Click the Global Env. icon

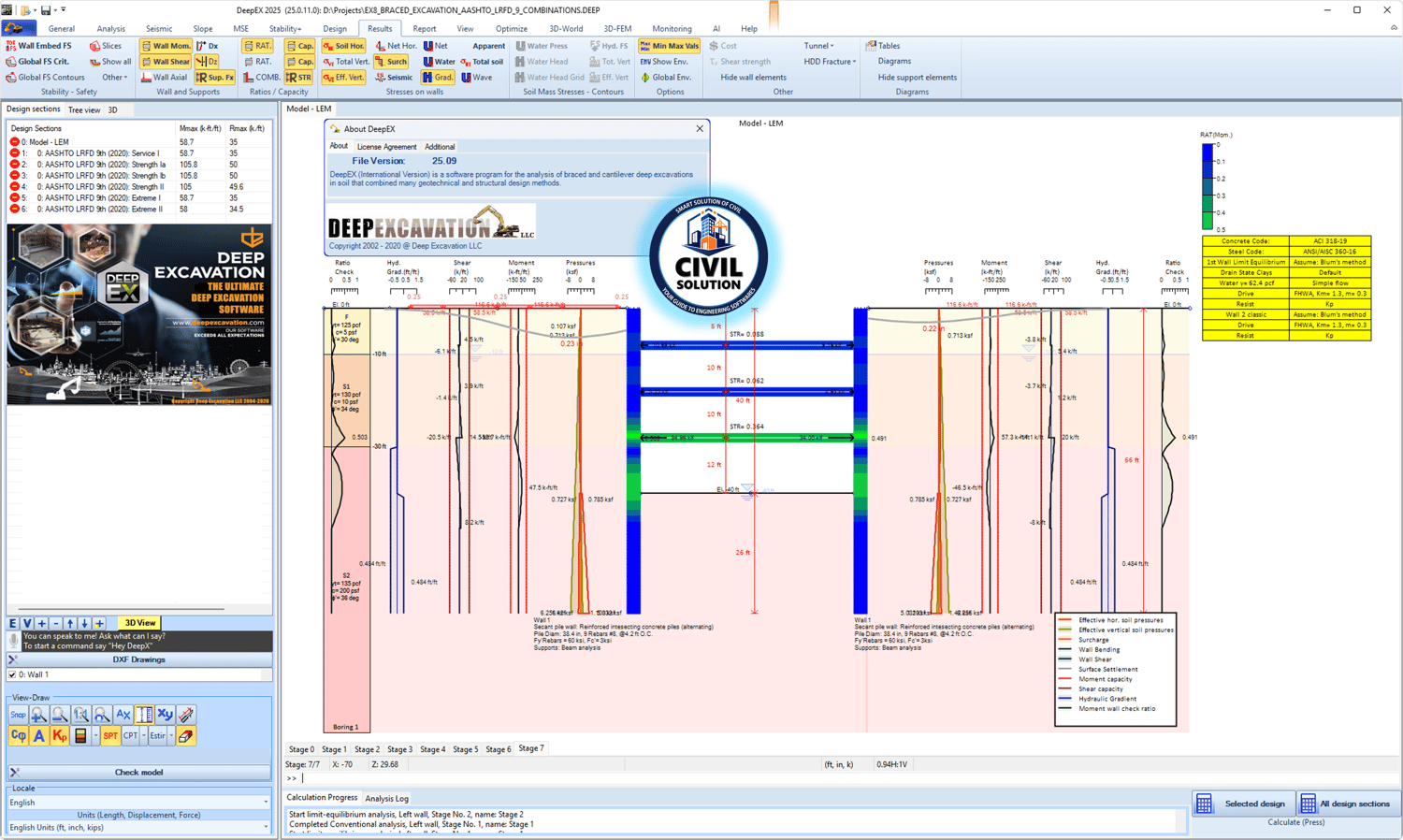[x=645, y=78]
